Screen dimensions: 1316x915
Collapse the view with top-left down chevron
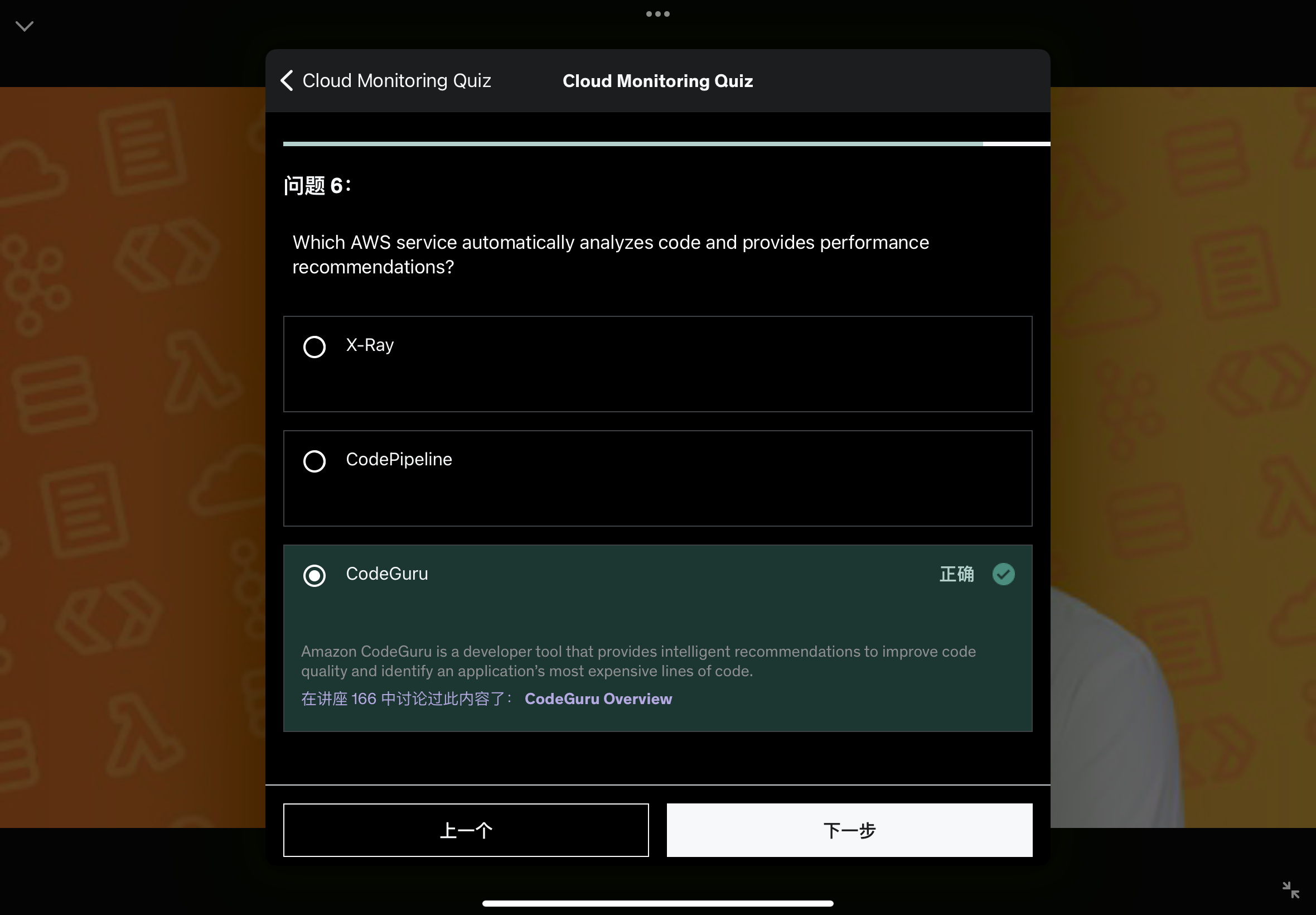point(24,26)
